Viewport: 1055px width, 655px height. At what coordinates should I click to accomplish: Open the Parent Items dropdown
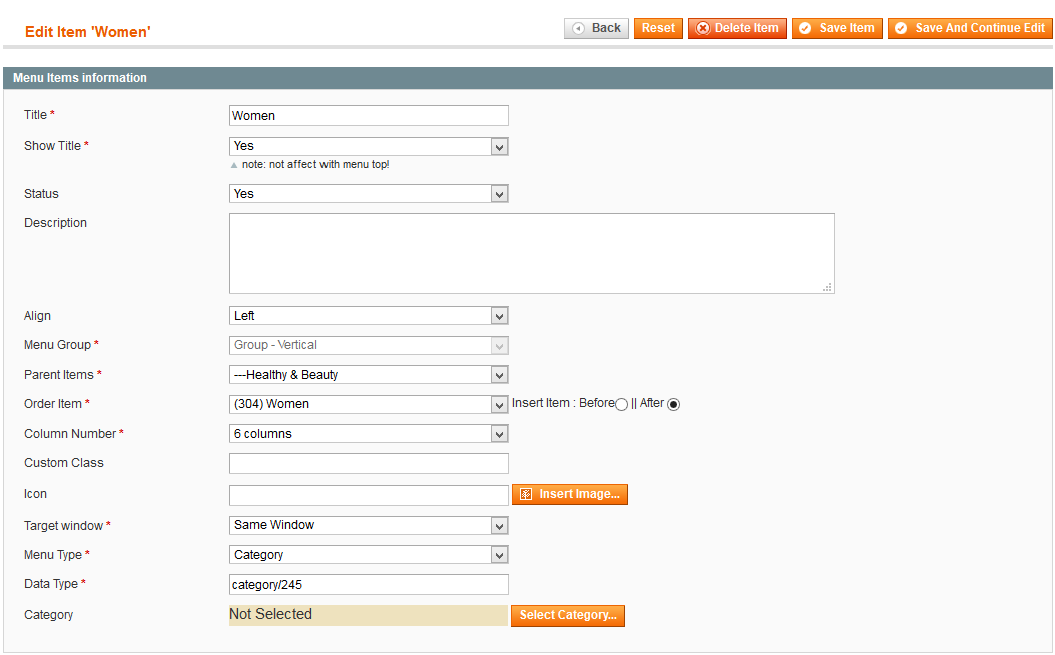point(369,375)
